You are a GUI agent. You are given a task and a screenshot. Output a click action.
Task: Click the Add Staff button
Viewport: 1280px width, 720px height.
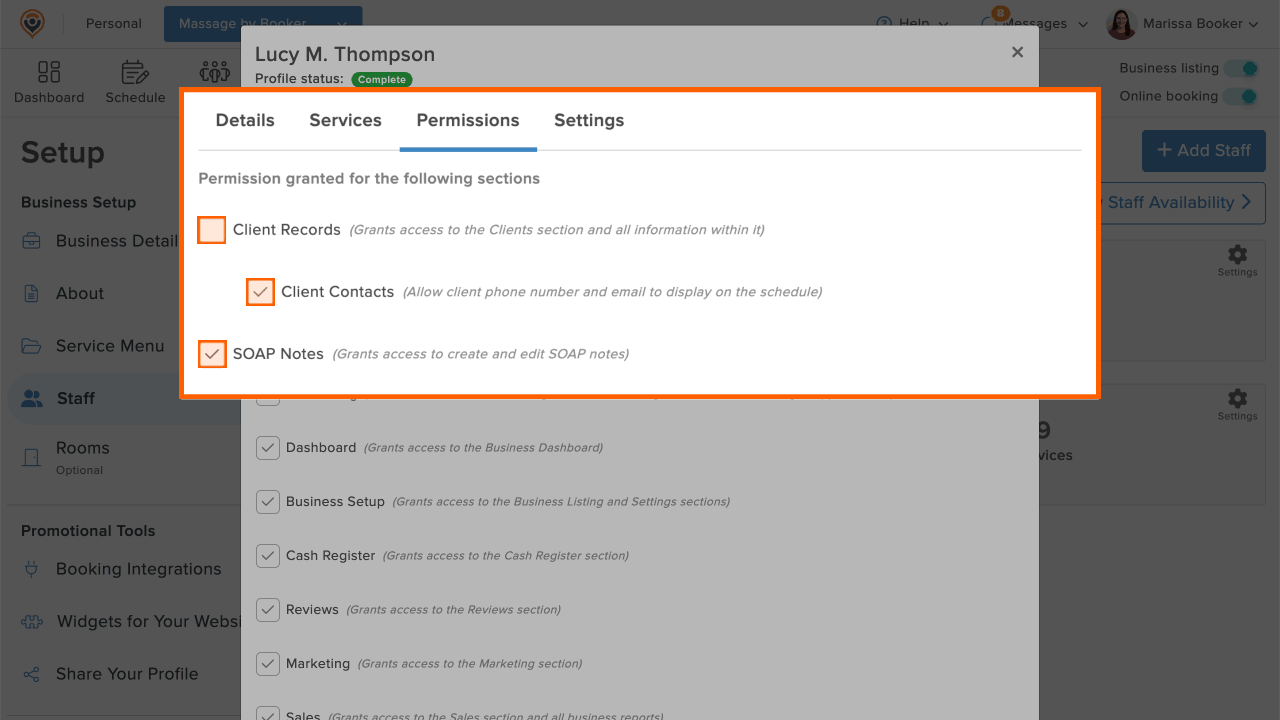click(x=1204, y=150)
